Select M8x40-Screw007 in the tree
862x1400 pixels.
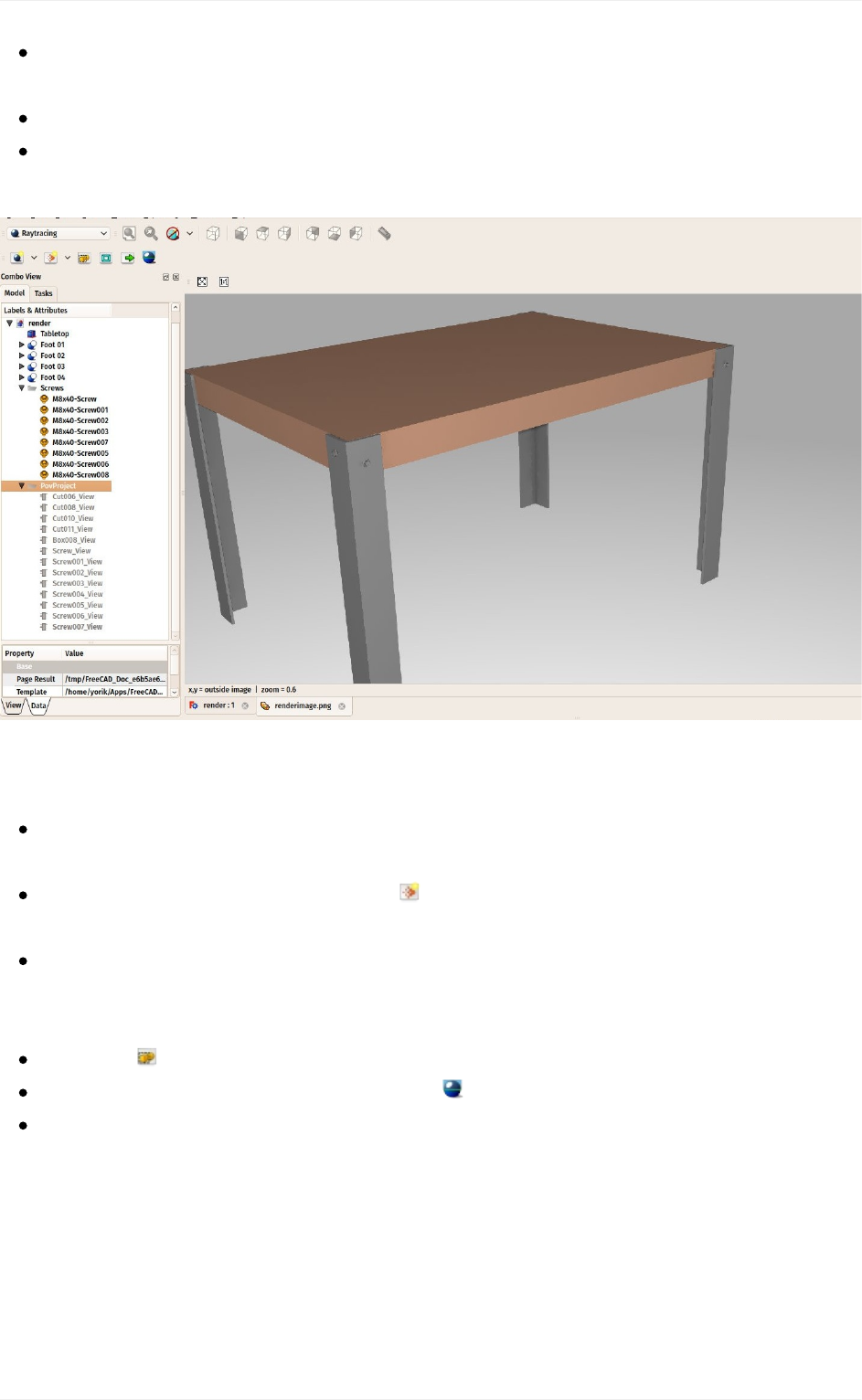point(80,442)
